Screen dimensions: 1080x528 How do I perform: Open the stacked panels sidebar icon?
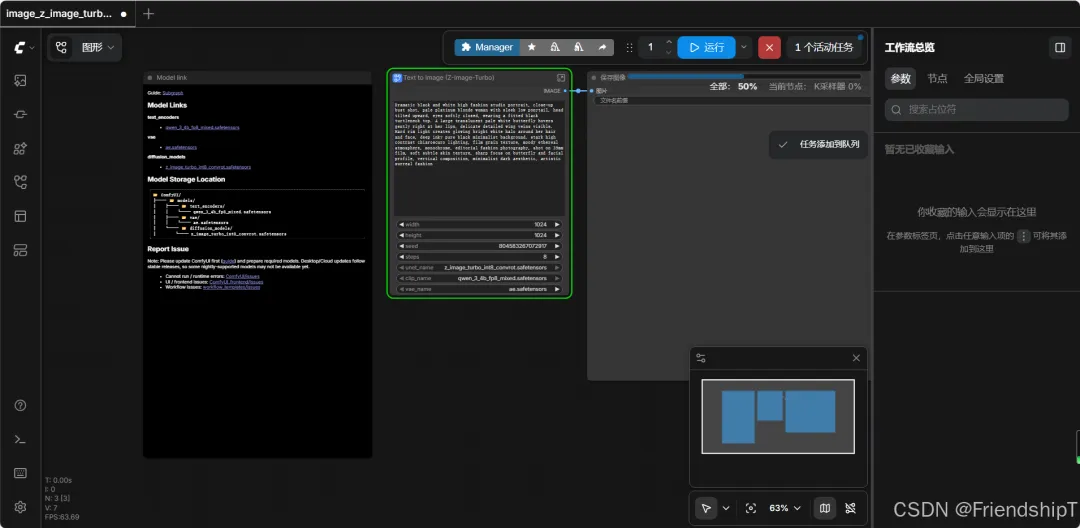[x=20, y=250]
